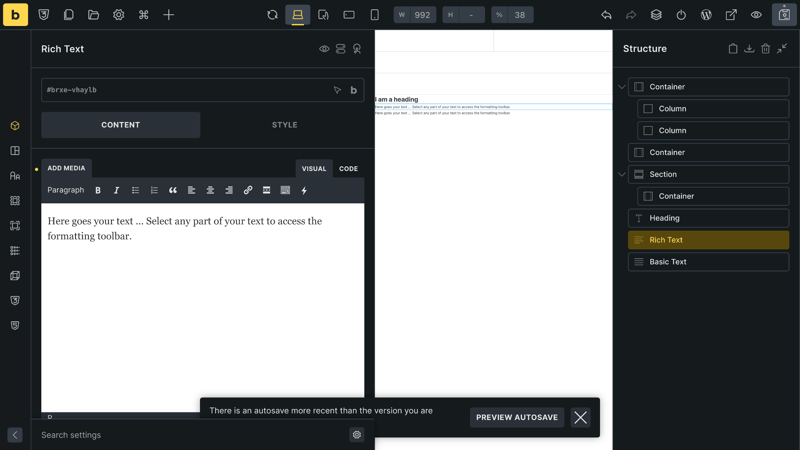Switch the editor to CODE mode

(x=348, y=169)
